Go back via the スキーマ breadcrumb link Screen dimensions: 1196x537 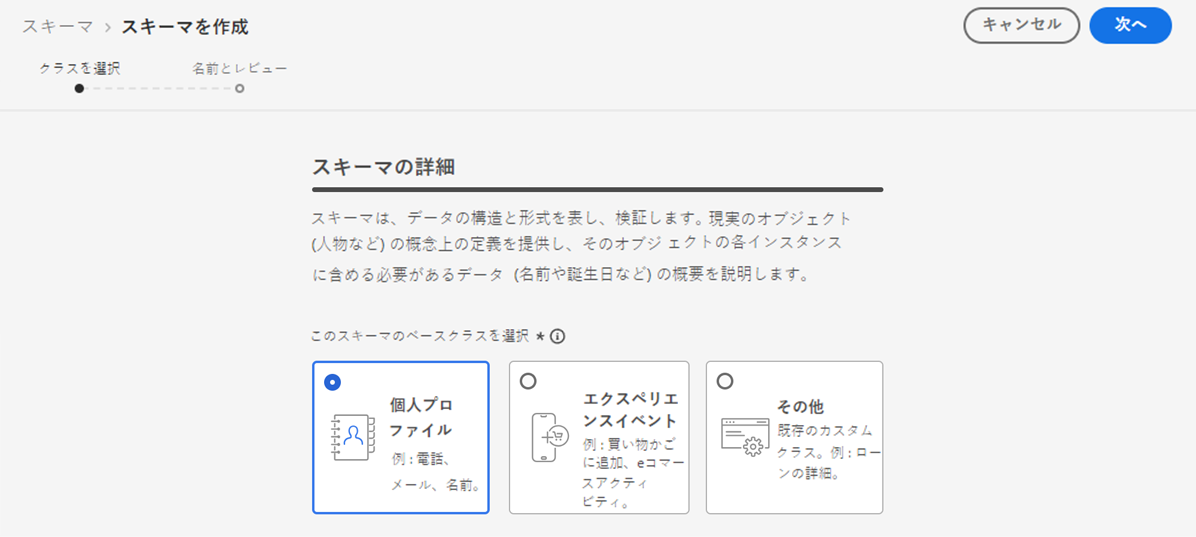(x=57, y=27)
